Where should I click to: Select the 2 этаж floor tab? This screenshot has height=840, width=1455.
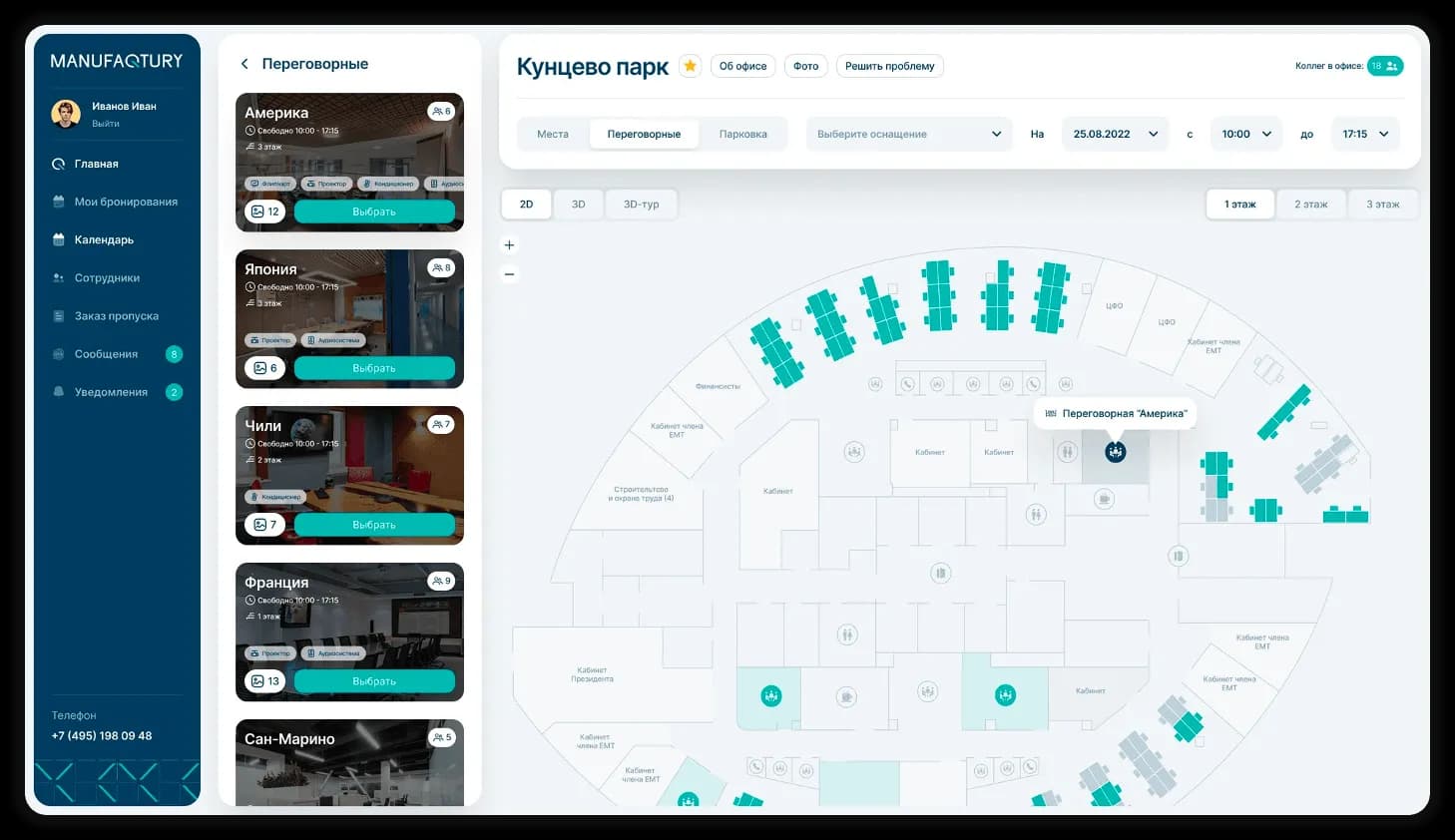[x=1310, y=205]
